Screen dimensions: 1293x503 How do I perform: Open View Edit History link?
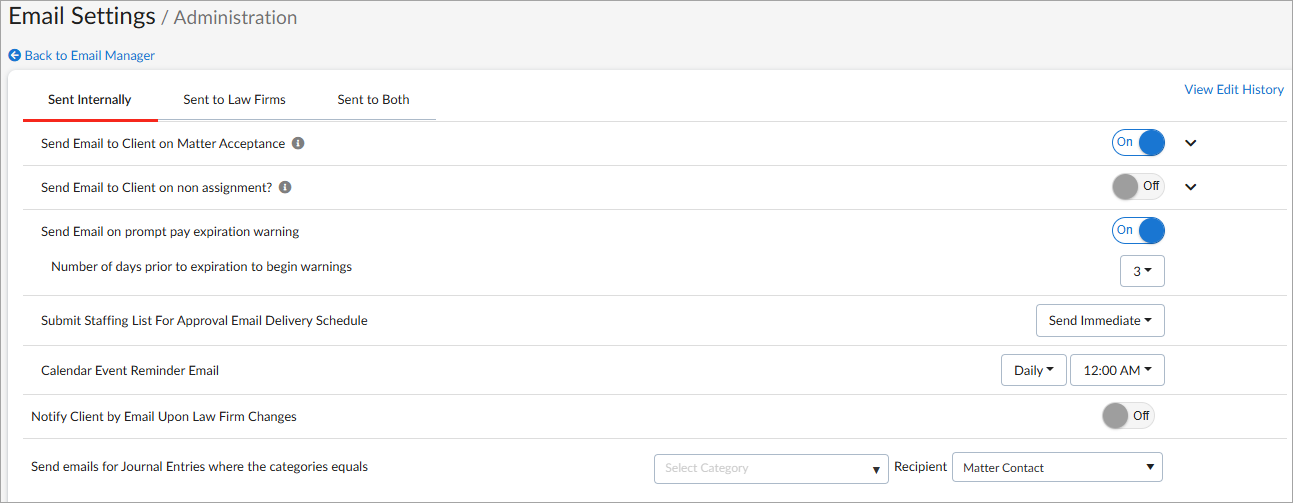click(x=1234, y=90)
